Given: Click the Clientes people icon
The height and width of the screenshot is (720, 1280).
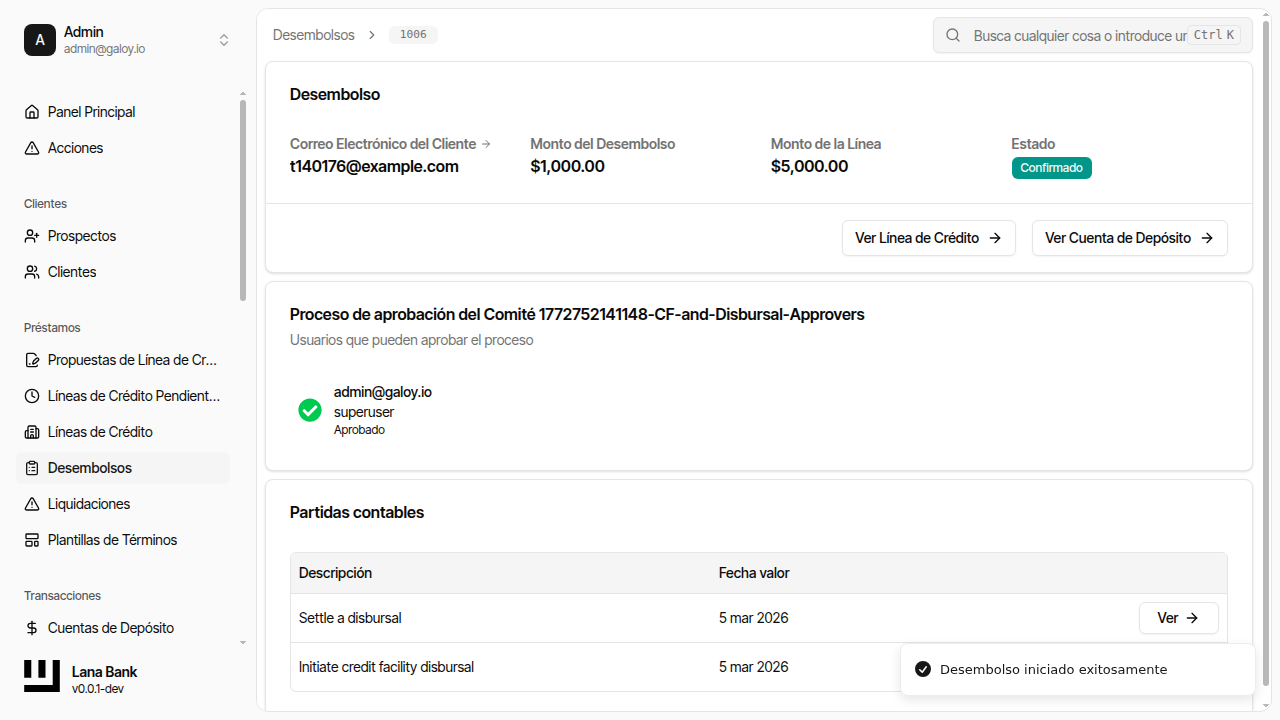Looking at the screenshot, I should [32, 272].
